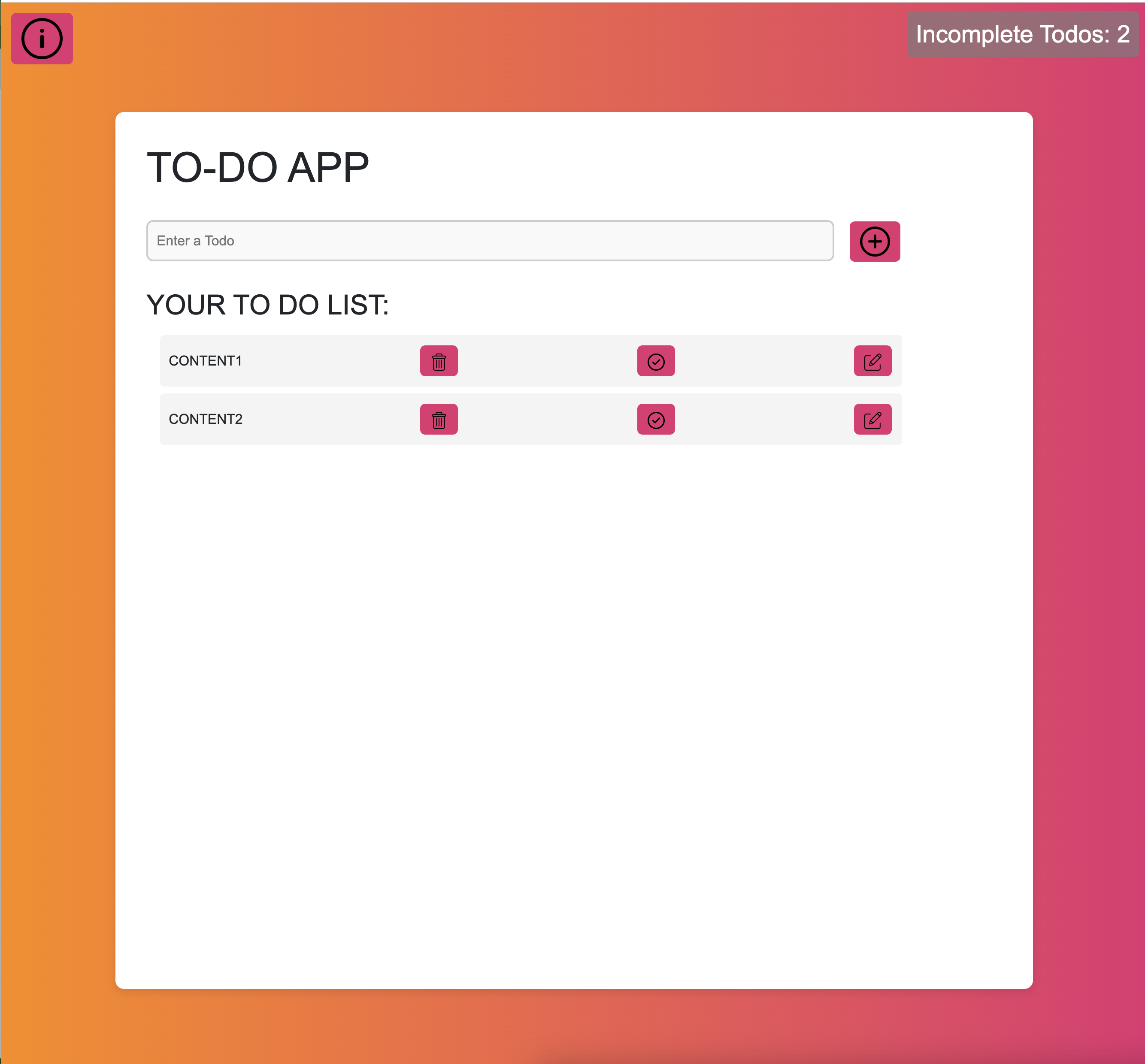Delete the CONTENT1 todo using trash icon
This screenshot has width=1145, height=1064.
tap(439, 361)
